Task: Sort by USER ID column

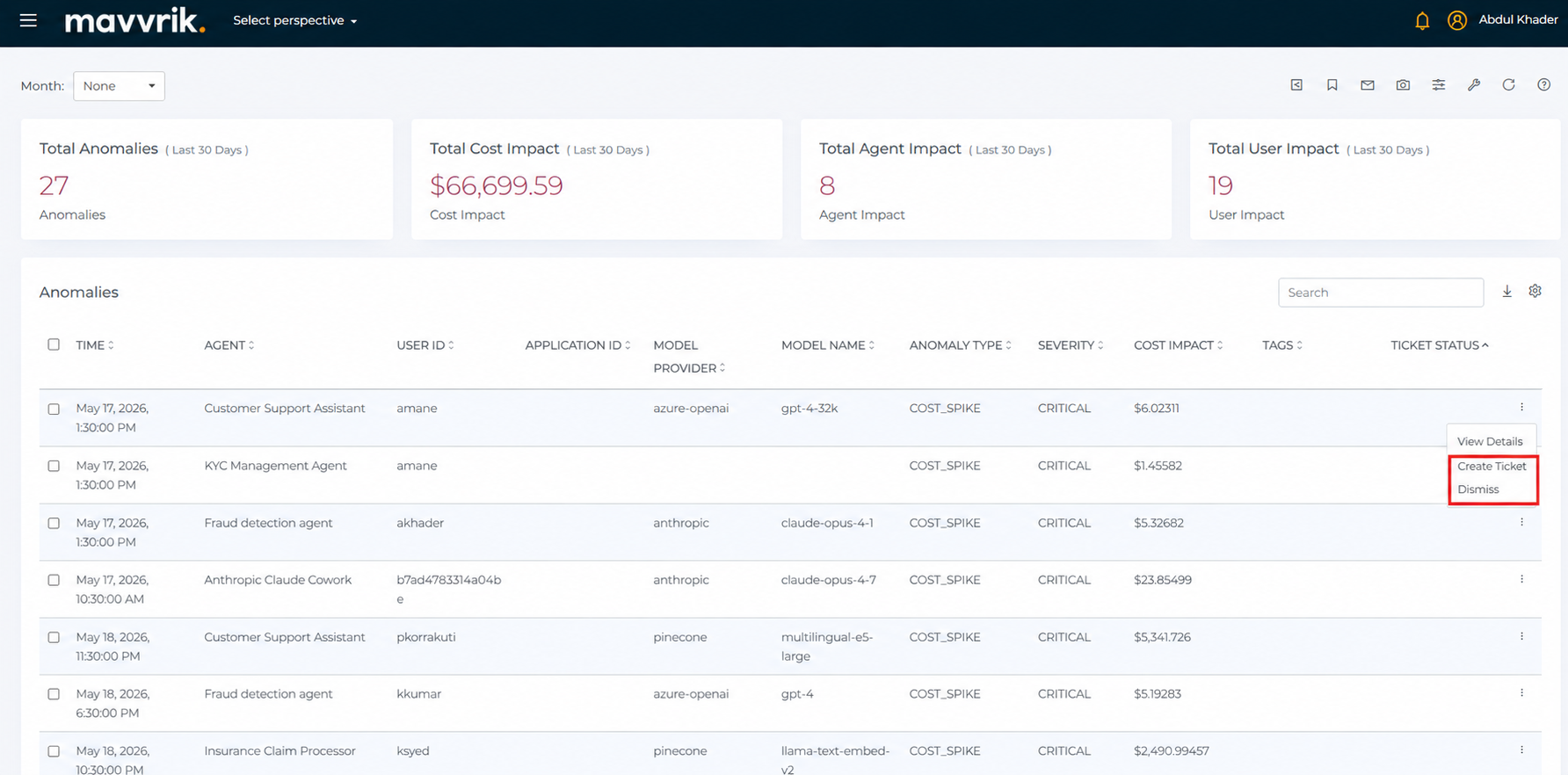Action: click(x=425, y=345)
